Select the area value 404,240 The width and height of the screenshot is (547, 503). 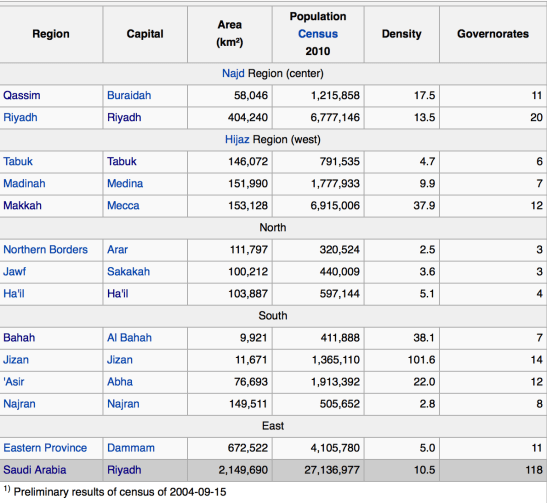click(x=248, y=118)
